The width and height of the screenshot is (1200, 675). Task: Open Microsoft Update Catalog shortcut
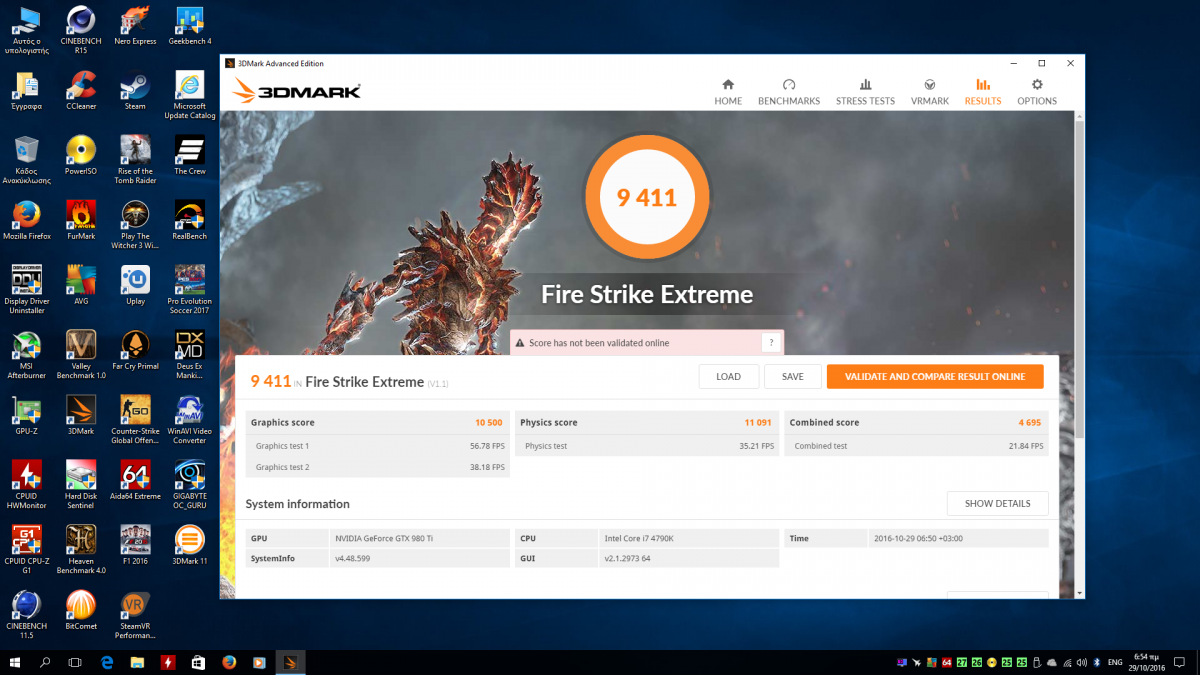pos(190,95)
